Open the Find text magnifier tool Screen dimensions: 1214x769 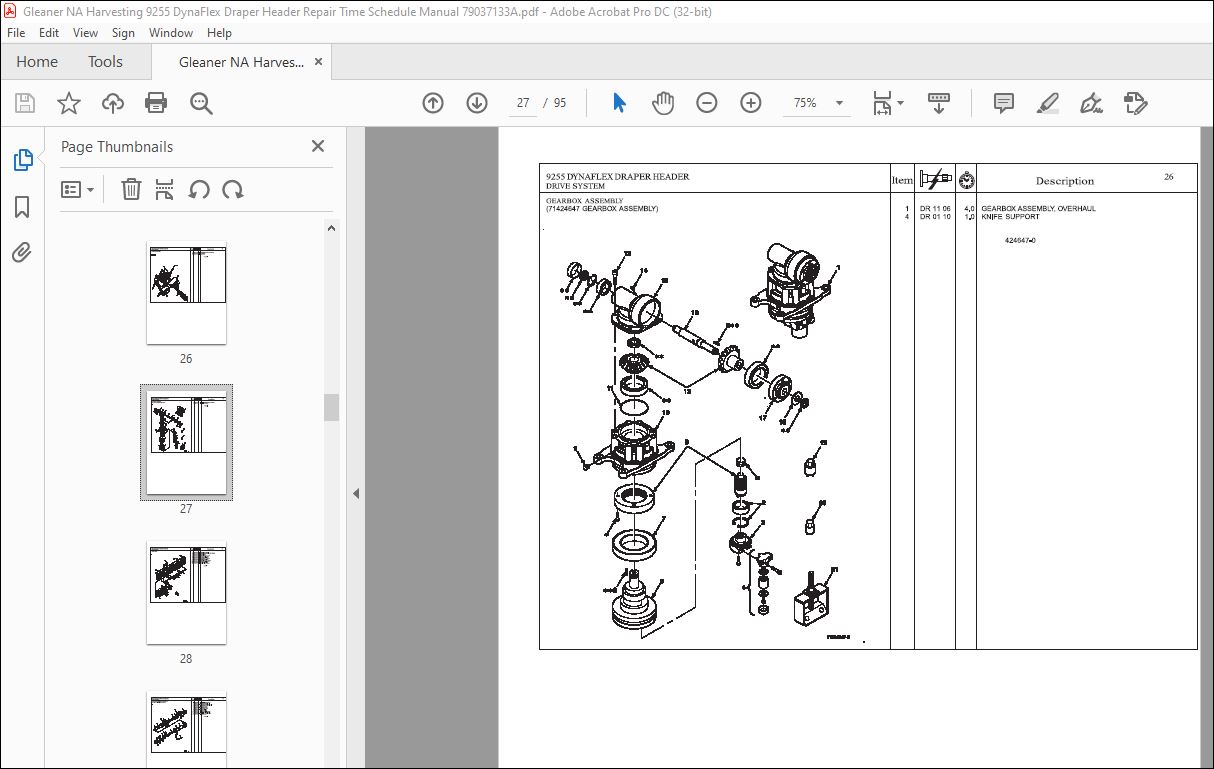201,103
